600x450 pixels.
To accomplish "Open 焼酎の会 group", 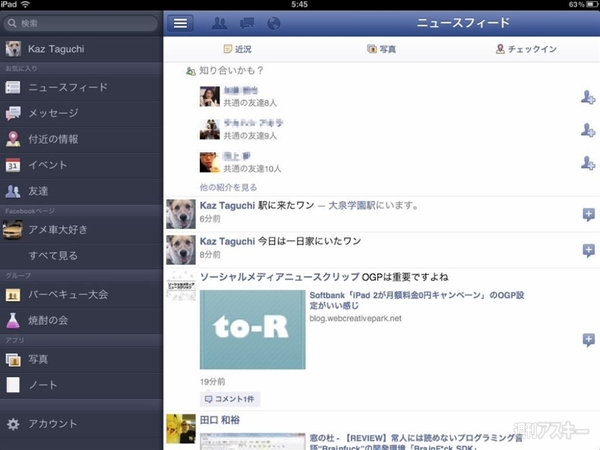I will pos(81,320).
